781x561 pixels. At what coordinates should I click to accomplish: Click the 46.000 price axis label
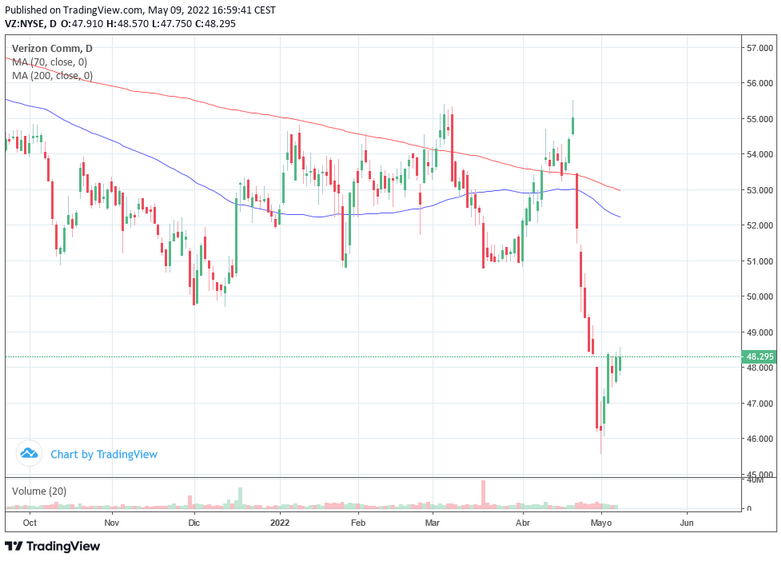coord(760,439)
